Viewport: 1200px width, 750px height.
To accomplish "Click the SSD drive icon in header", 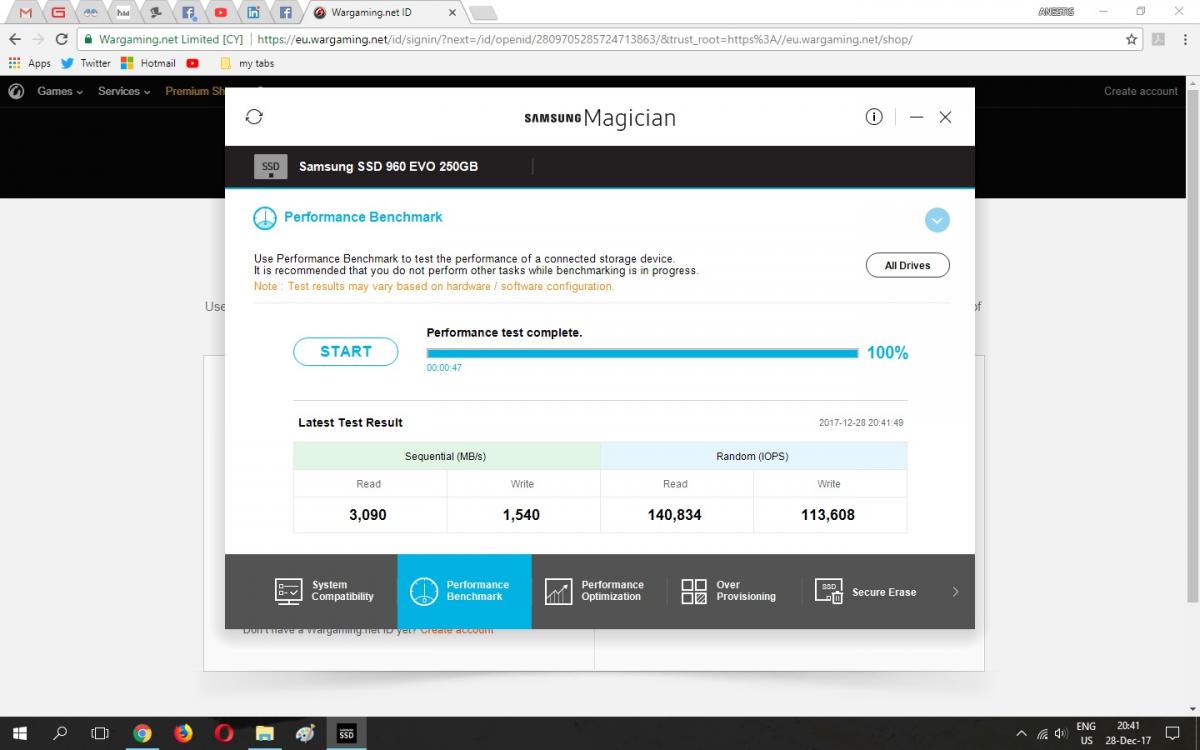I will (x=270, y=167).
